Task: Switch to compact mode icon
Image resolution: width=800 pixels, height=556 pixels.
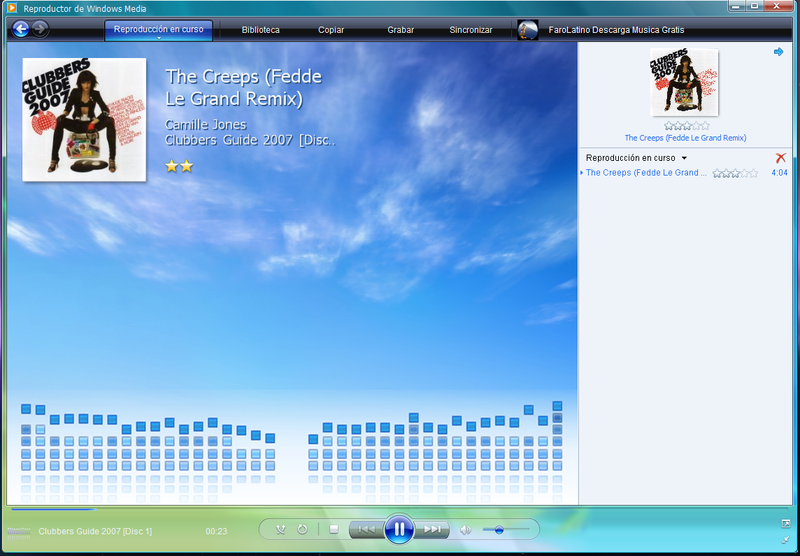Action: coord(785,539)
